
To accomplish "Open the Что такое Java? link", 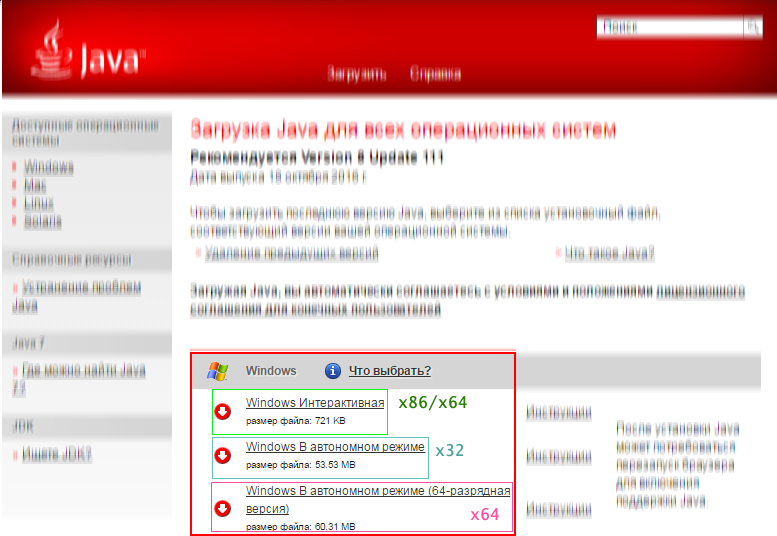I will coord(609,254).
